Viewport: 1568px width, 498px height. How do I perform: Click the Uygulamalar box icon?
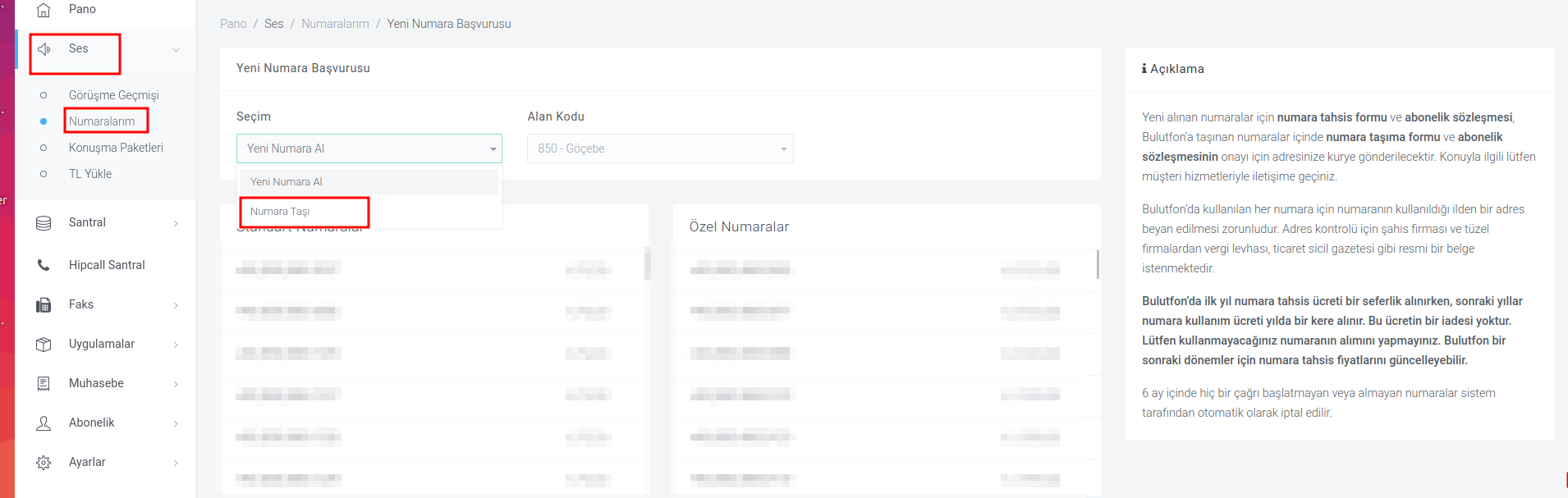[44, 345]
